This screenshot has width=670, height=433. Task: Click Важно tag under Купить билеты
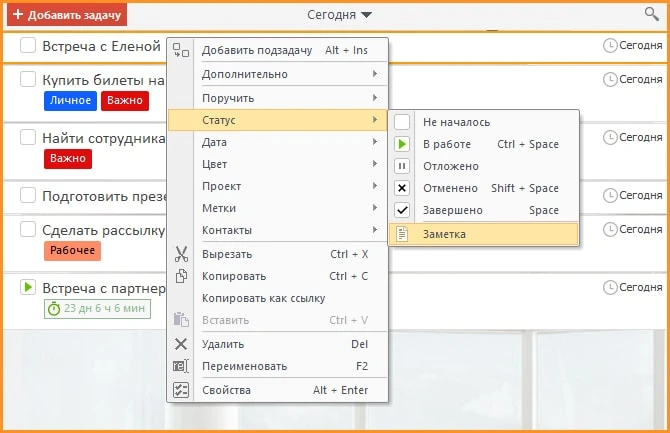(125, 100)
